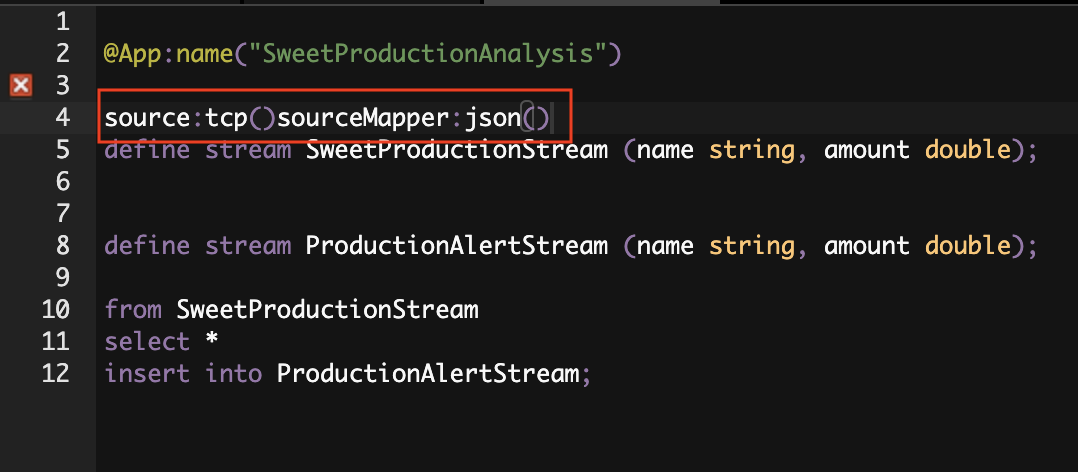Image resolution: width=1078 pixels, height=472 pixels.
Task: Click the "SweetProductionAnalysis" string literal
Action: click(x=427, y=54)
